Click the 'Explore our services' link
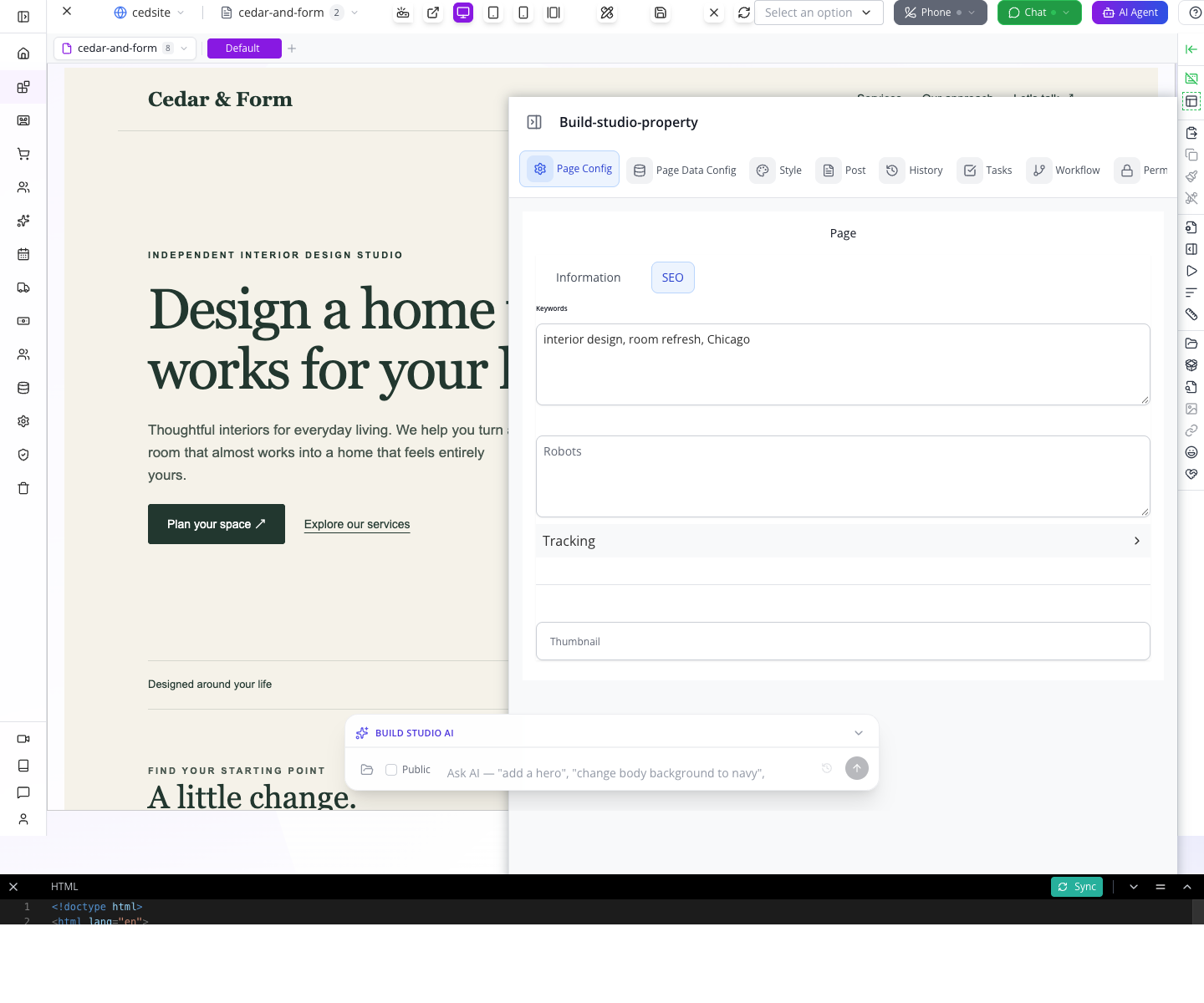The width and height of the screenshot is (1204, 1003). point(357,524)
